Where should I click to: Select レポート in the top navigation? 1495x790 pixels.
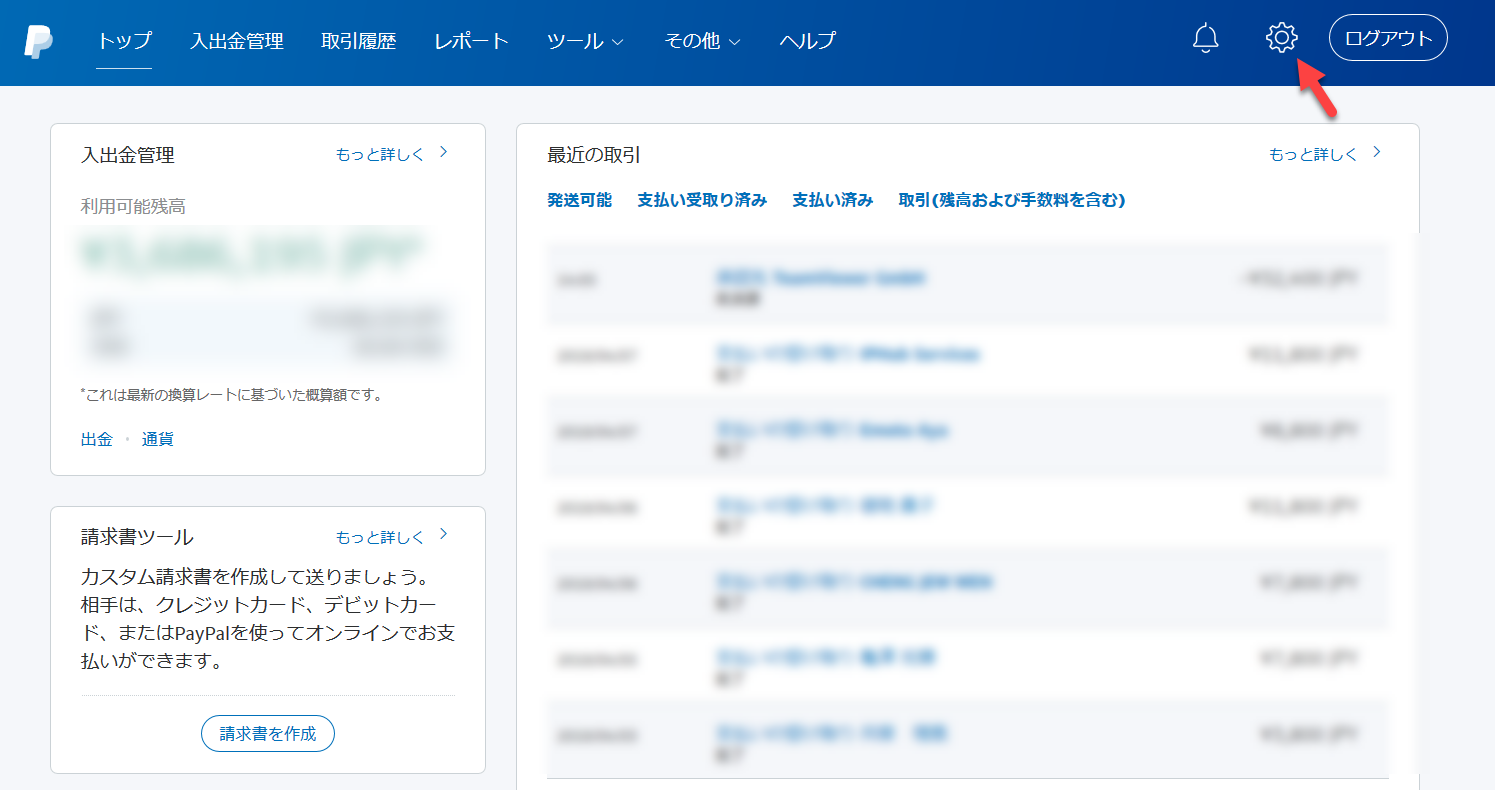coord(472,41)
